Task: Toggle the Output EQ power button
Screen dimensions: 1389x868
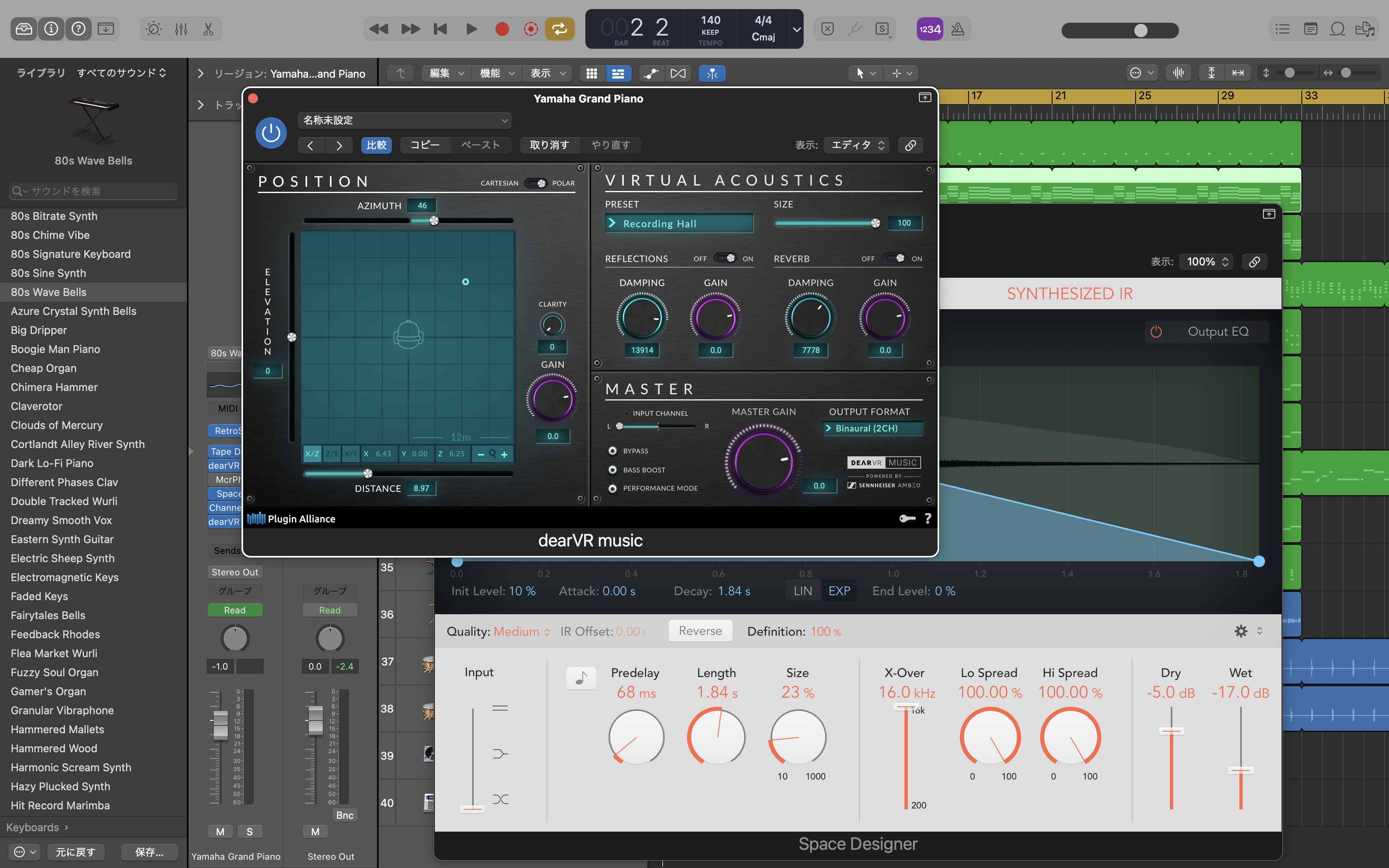Action: tap(1156, 331)
